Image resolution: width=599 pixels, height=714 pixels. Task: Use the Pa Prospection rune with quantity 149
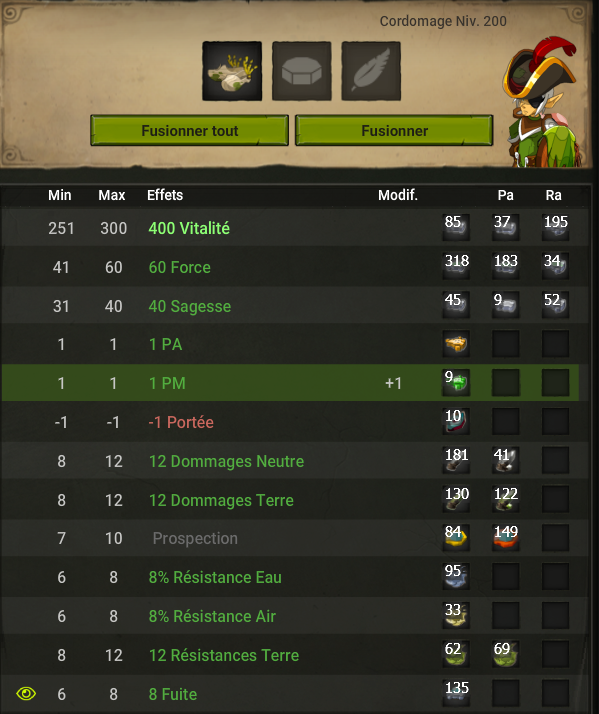coord(506,538)
